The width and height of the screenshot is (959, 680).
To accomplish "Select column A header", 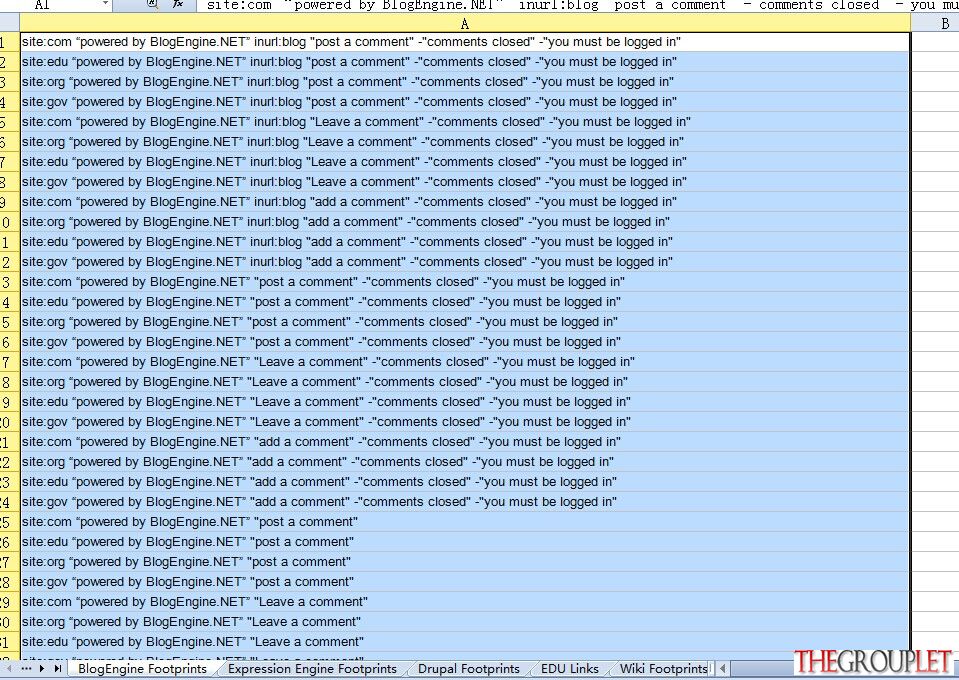I will 465,23.
